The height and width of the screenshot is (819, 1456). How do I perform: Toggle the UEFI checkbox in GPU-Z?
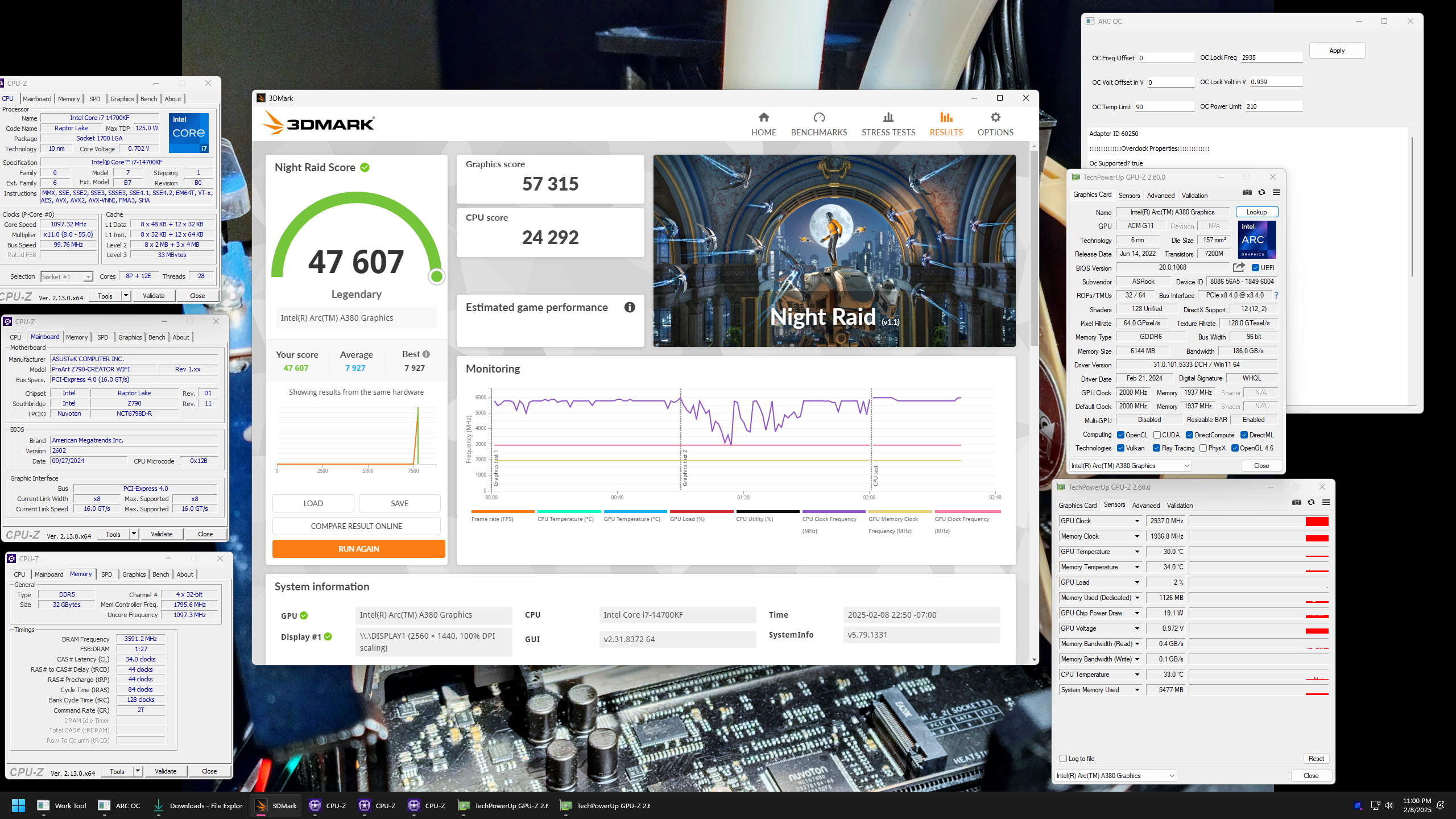(1255, 268)
